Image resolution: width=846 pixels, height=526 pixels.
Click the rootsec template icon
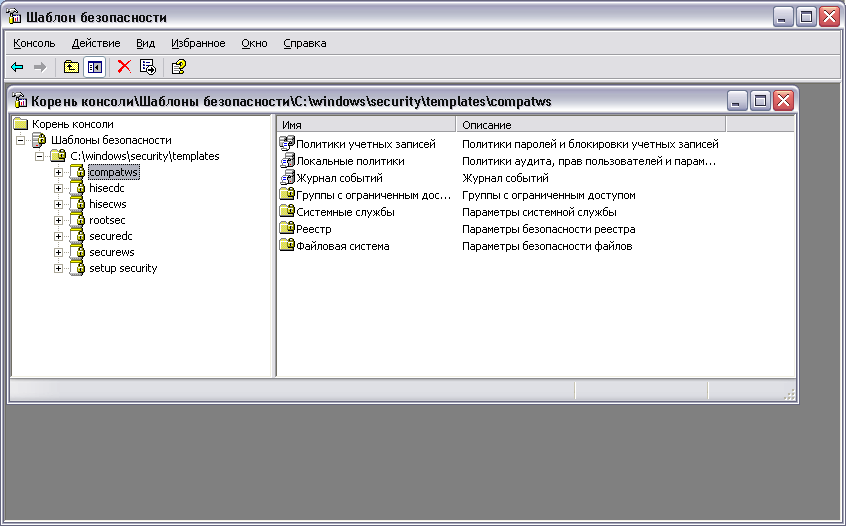pos(78,220)
